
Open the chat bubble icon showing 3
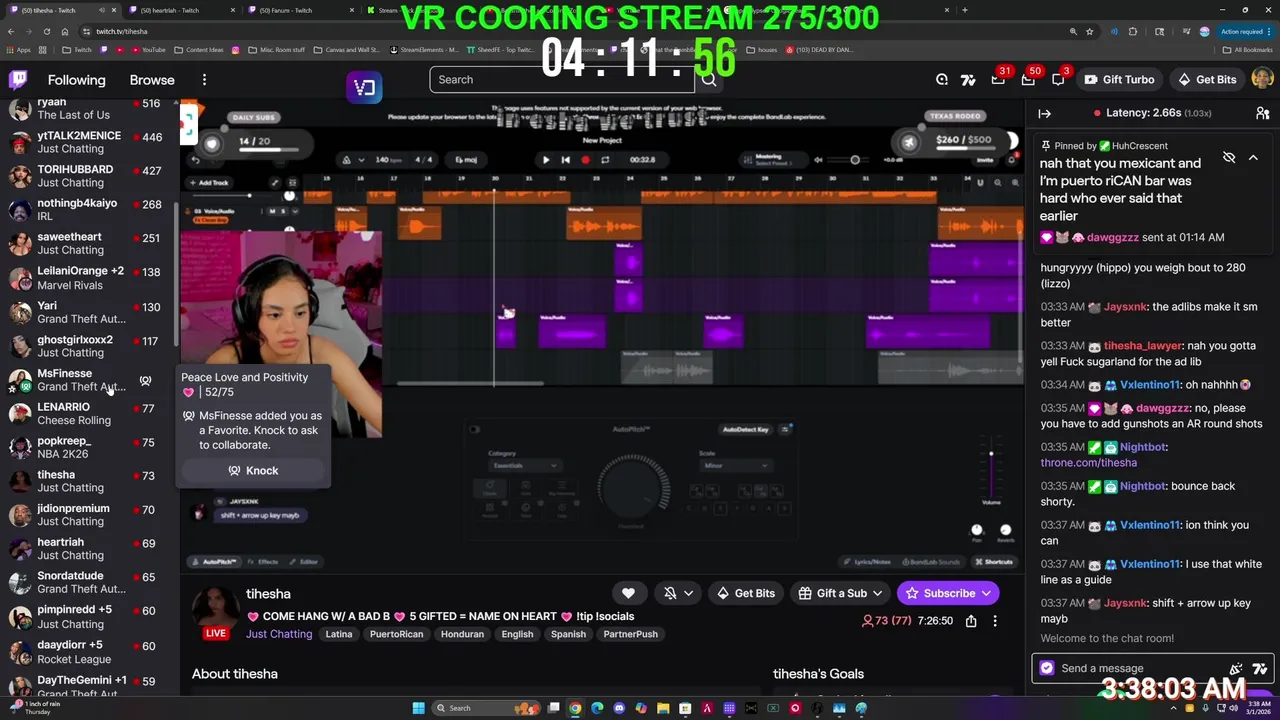(1059, 80)
